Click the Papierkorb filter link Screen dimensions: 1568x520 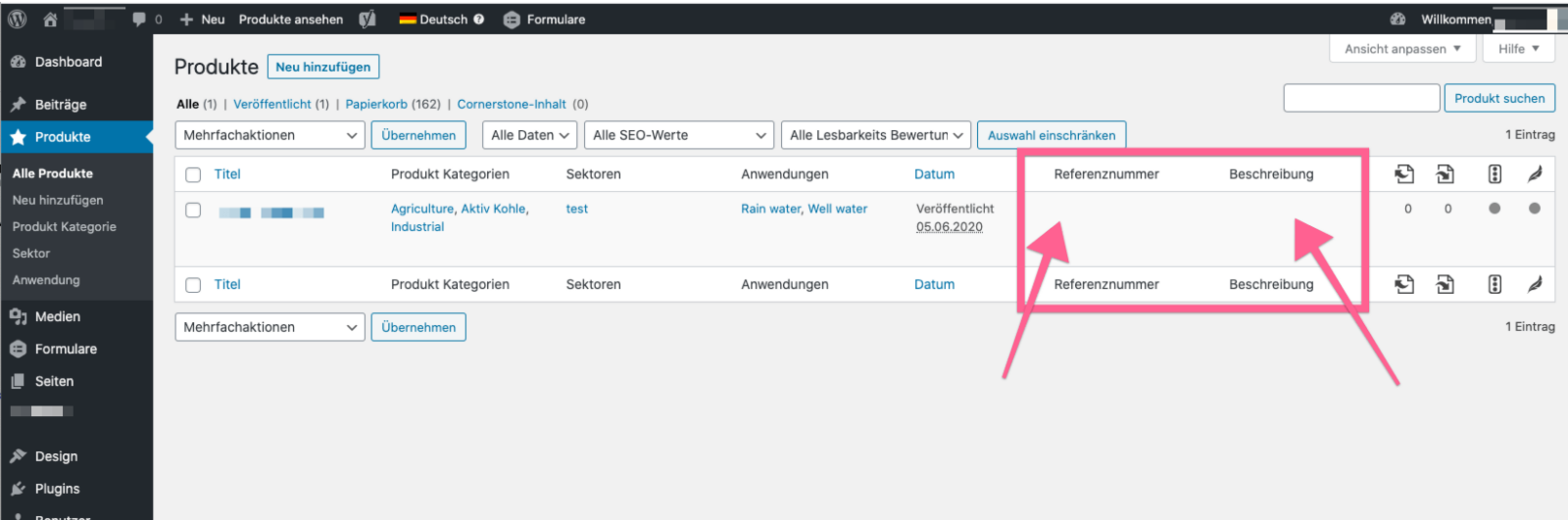pos(376,104)
